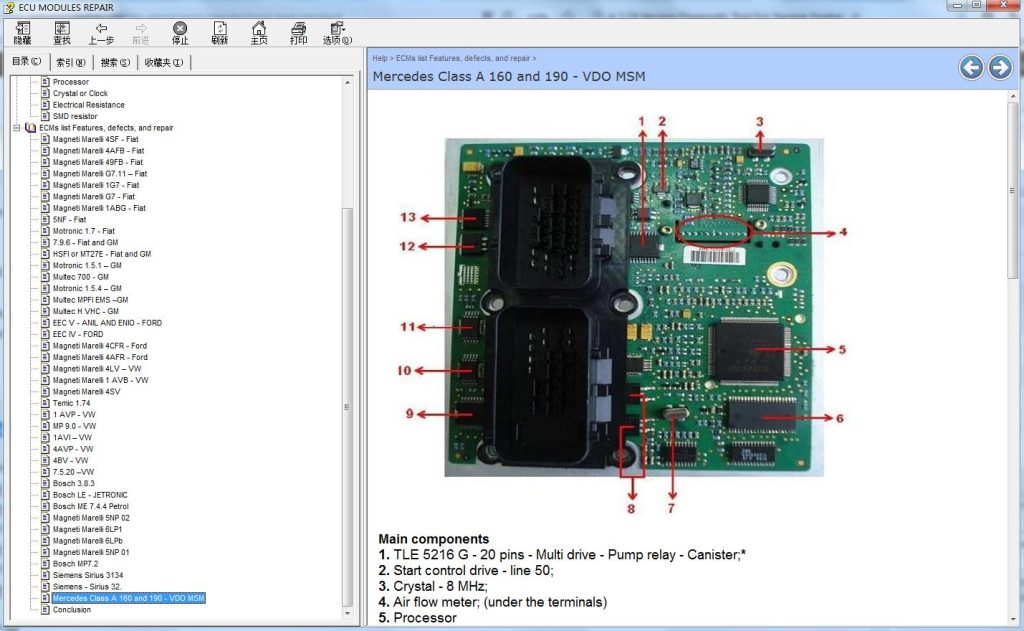Screen dimensions: 1024x631
Task: Click the Locate (查找) toolbar icon
Action: [x=62, y=31]
